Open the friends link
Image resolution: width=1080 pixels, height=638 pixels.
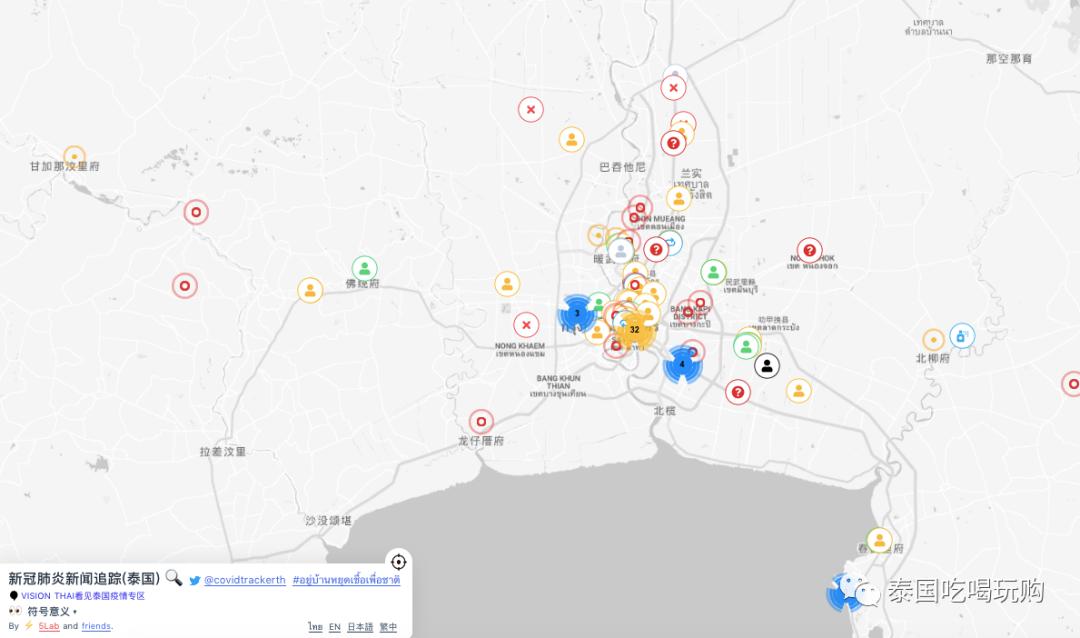96,626
